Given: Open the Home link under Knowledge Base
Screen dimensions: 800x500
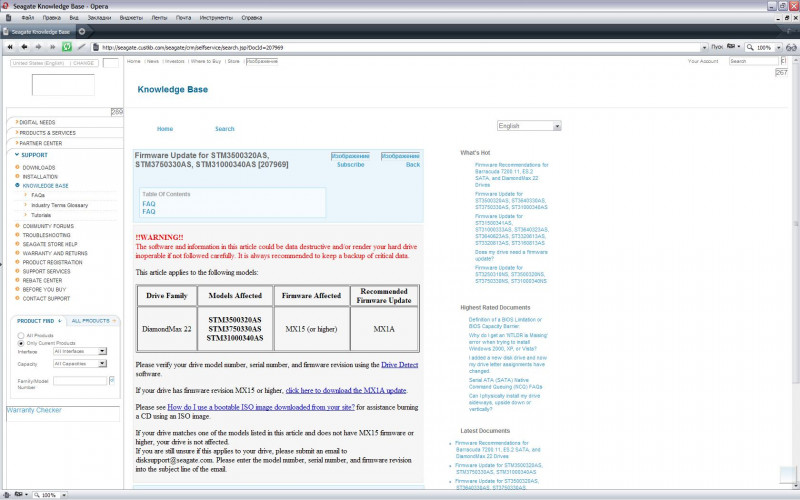Looking at the screenshot, I should [x=165, y=129].
